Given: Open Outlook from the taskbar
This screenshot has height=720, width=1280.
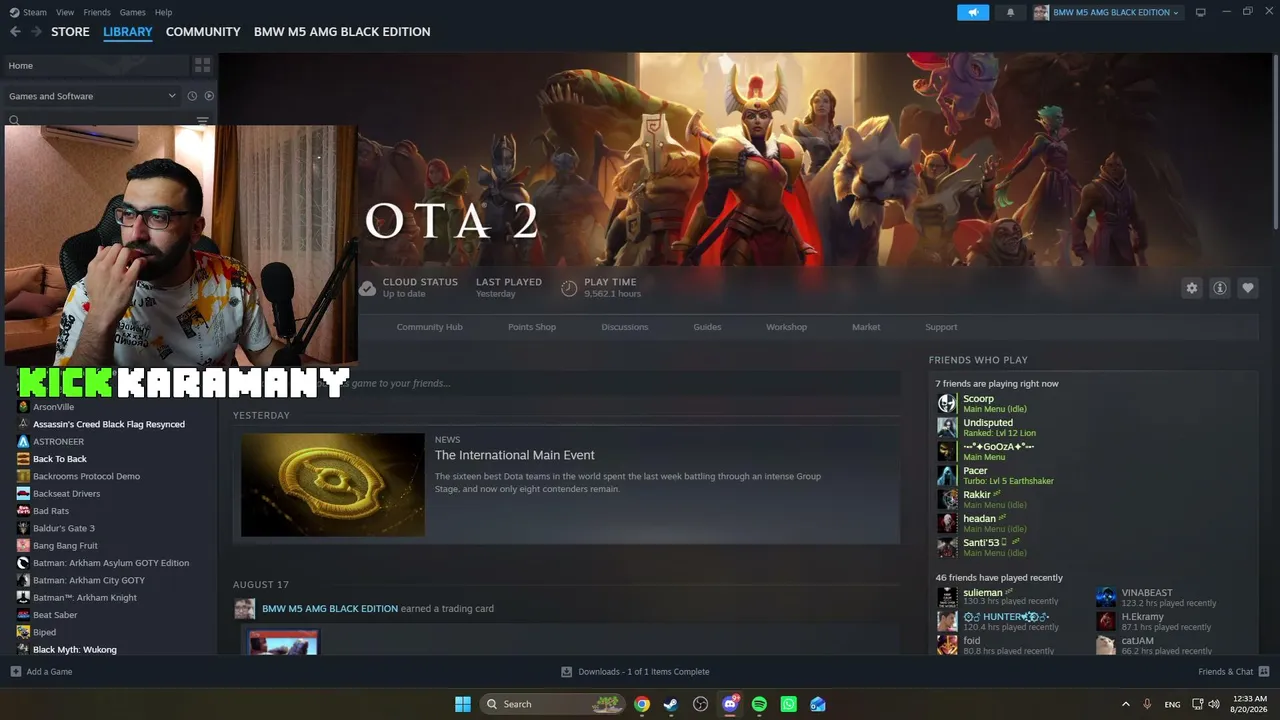Looking at the screenshot, I should pos(818,704).
